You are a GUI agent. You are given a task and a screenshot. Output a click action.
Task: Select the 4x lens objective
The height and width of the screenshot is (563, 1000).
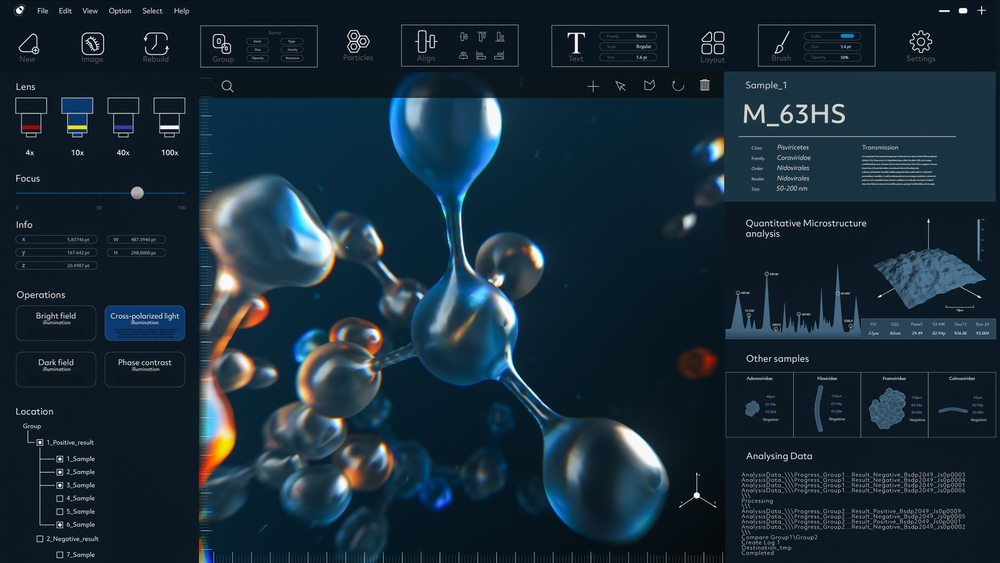(x=31, y=117)
